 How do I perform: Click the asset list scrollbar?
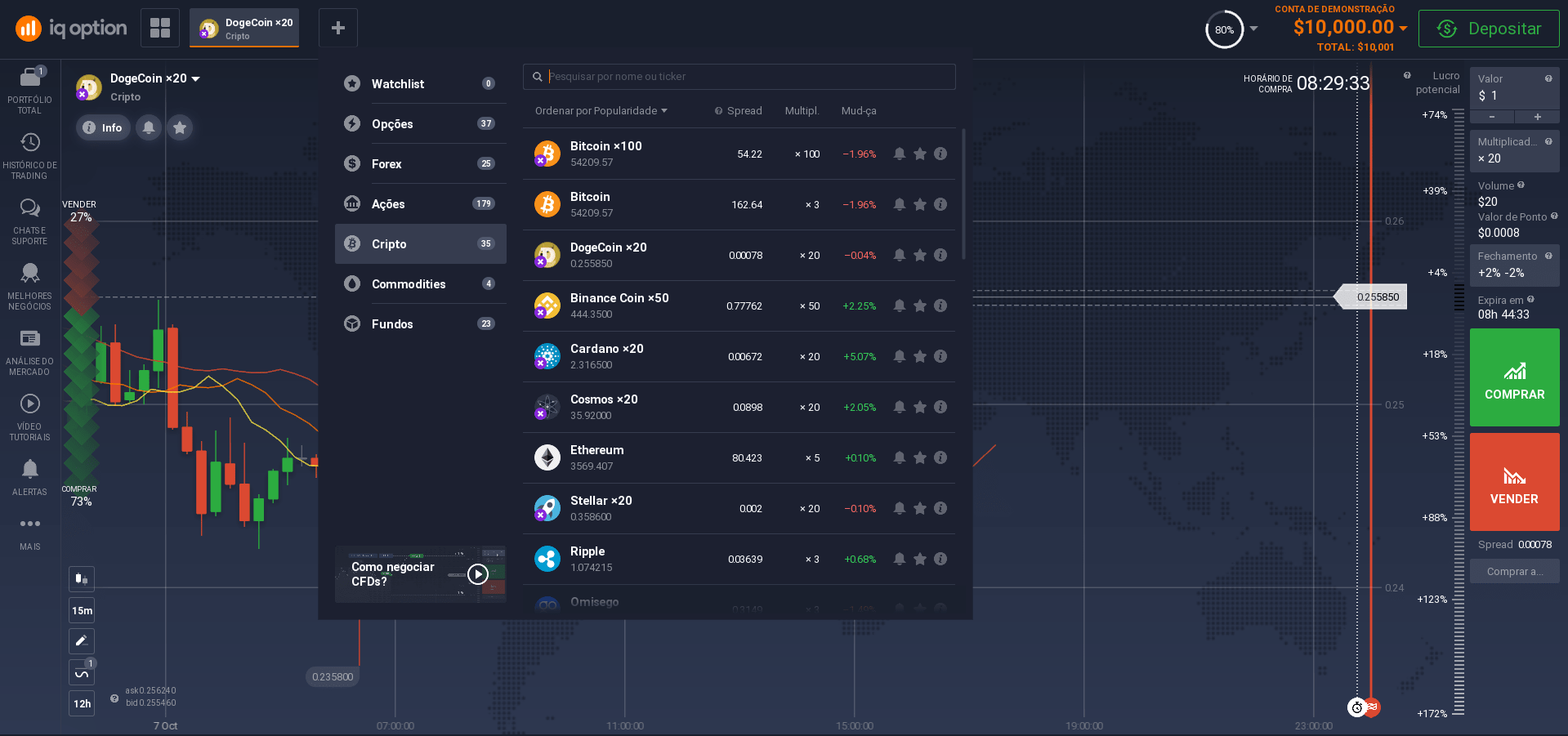(964, 194)
